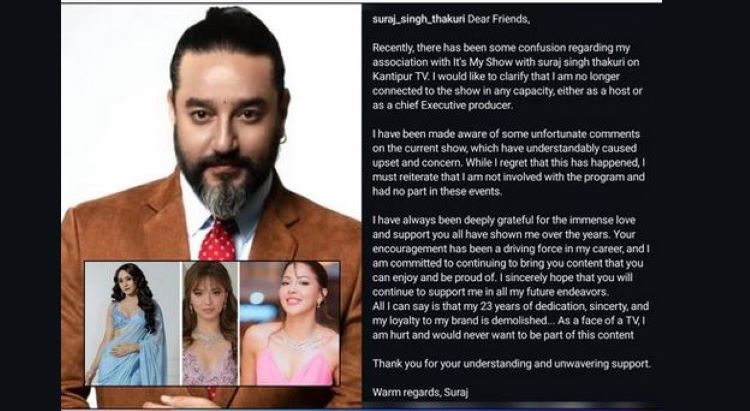This screenshot has height=411, width=750.
Task: Click line starting 'Recently, there has been'
Action: pos(501,48)
